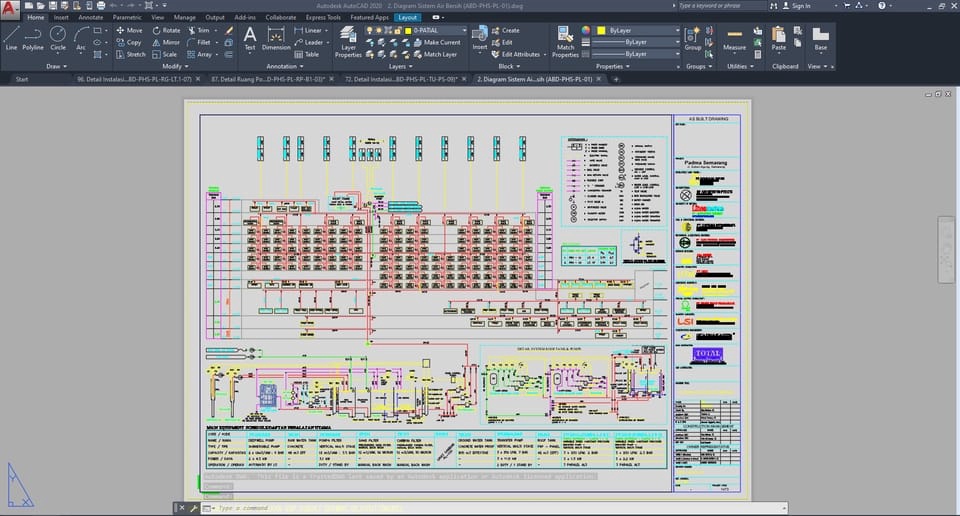
Task: Select the Dimension tool
Action: pos(276,38)
